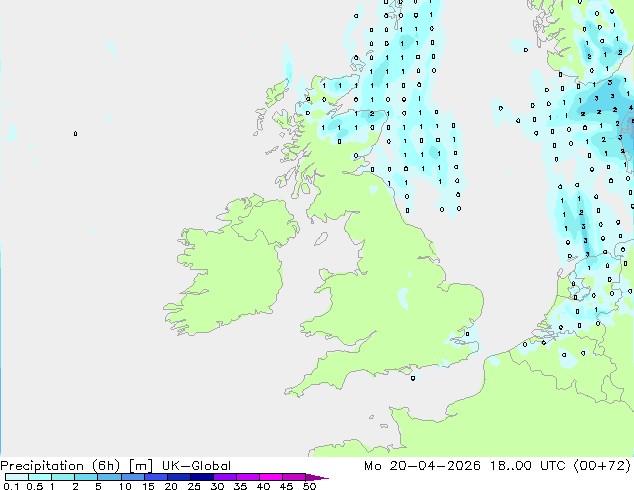Image resolution: width=634 pixels, height=490 pixels.
Task: Click the 40–45 magenta legend box
Action: [x=271, y=477]
